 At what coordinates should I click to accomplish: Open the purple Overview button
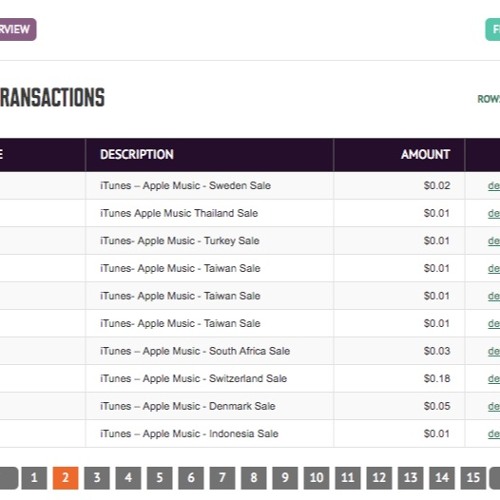tap(17, 29)
